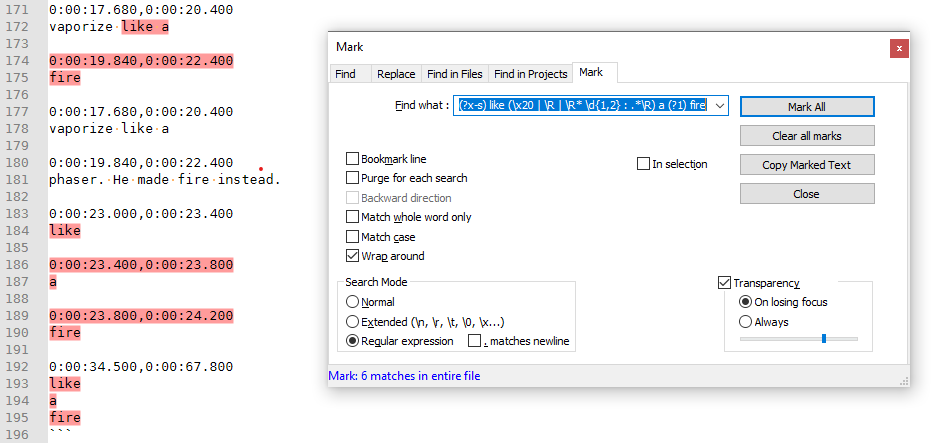940x443 pixels.
Task: Click the Mark dialog title bar text
Action: 350,47
